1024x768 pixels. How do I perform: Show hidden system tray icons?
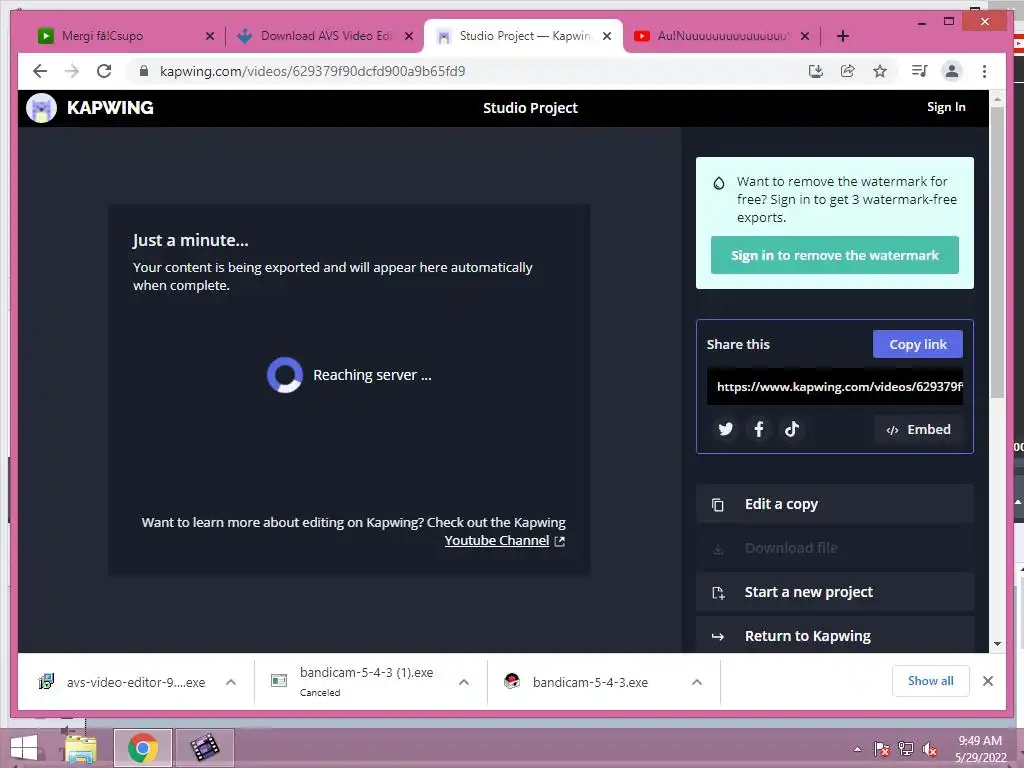click(x=857, y=749)
